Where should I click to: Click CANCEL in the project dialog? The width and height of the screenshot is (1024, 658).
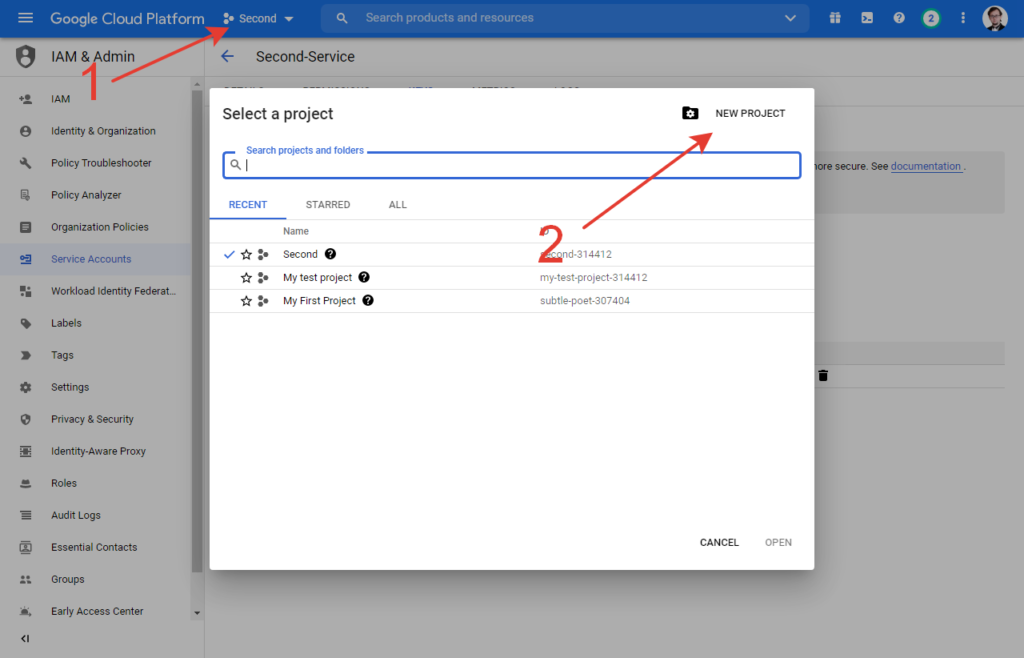pyautogui.click(x=719, y=543)
